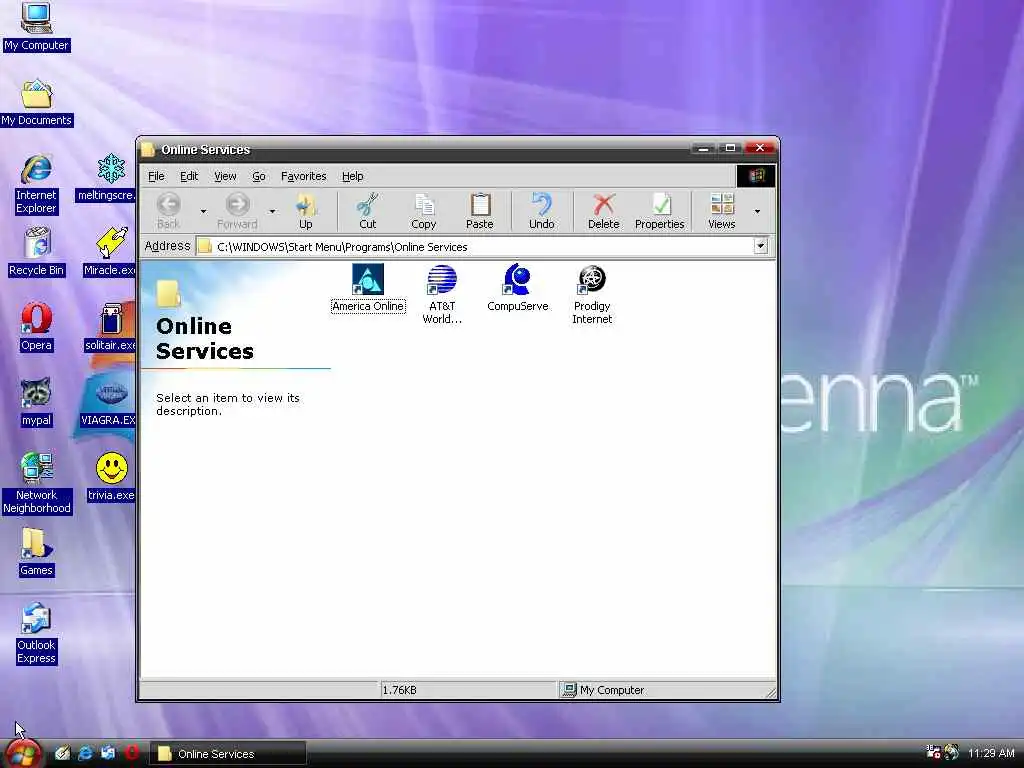This screenshot has width=1024, height=768.
Task: Launch Opera from quick launch
Action: point(132,753)
